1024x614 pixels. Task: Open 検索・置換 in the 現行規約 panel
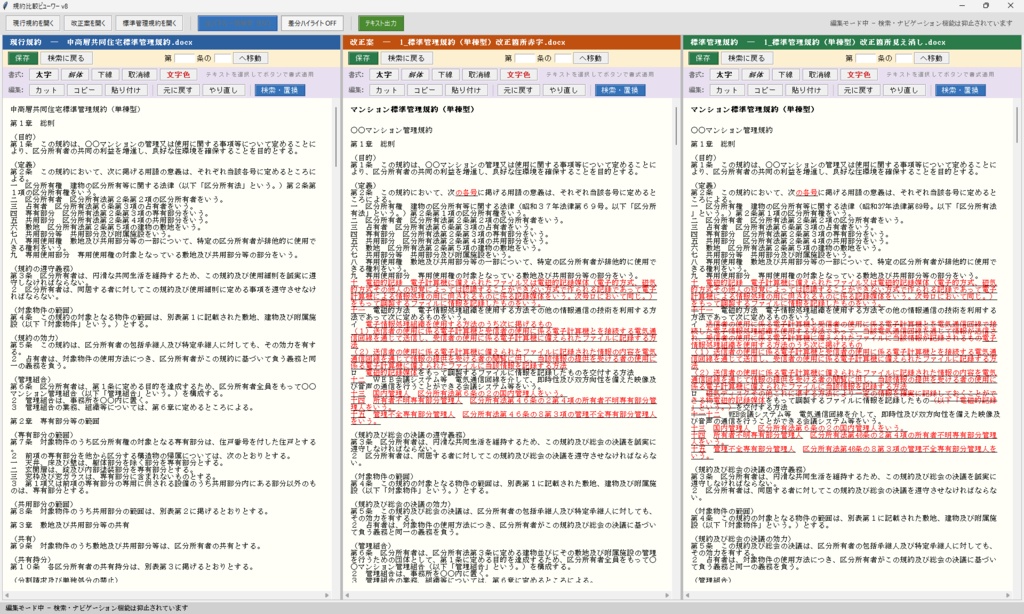pyautogui.click(x=280, y=90)
